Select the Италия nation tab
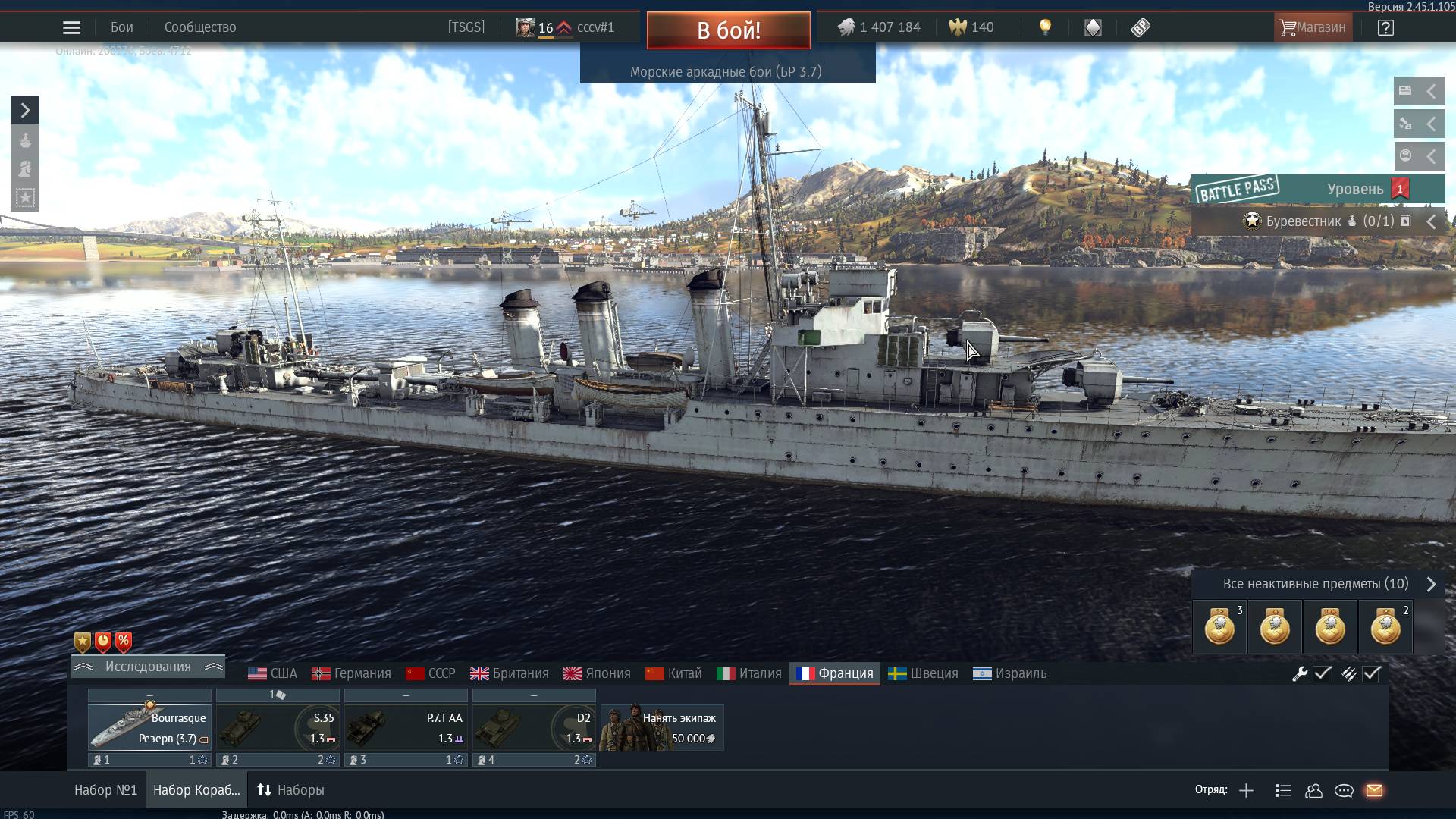Image resolution: width=1456 pixels, height=819 pixels. (x=749, y=673)
